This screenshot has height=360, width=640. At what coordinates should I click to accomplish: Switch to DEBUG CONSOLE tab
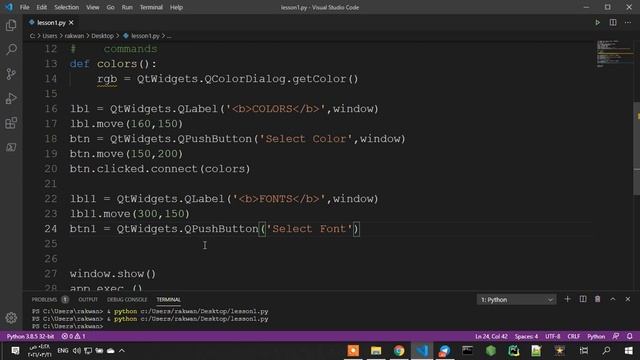click(x=127, y=300)
